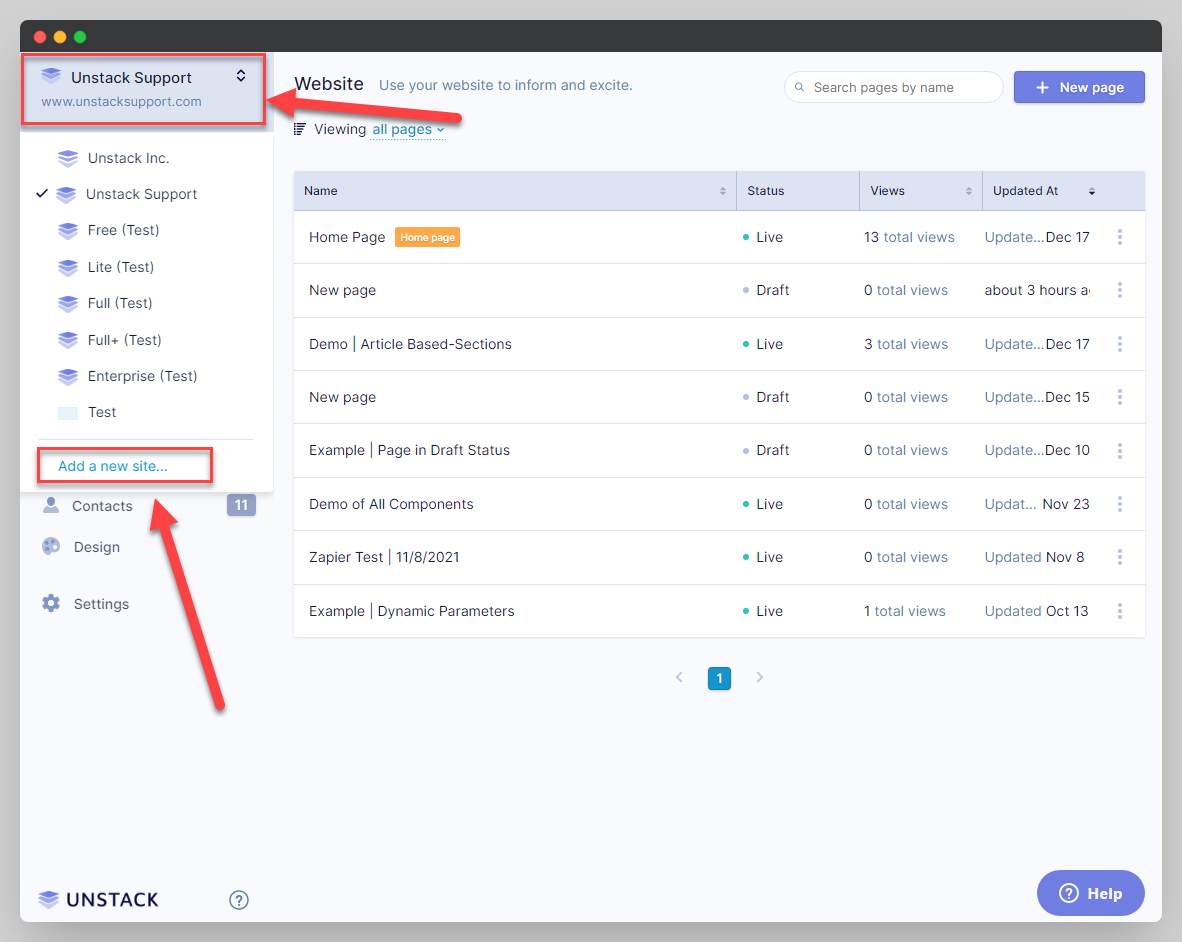
Task: Select the Full+ (Test) site icon
Action: click(x=68, y=340)
